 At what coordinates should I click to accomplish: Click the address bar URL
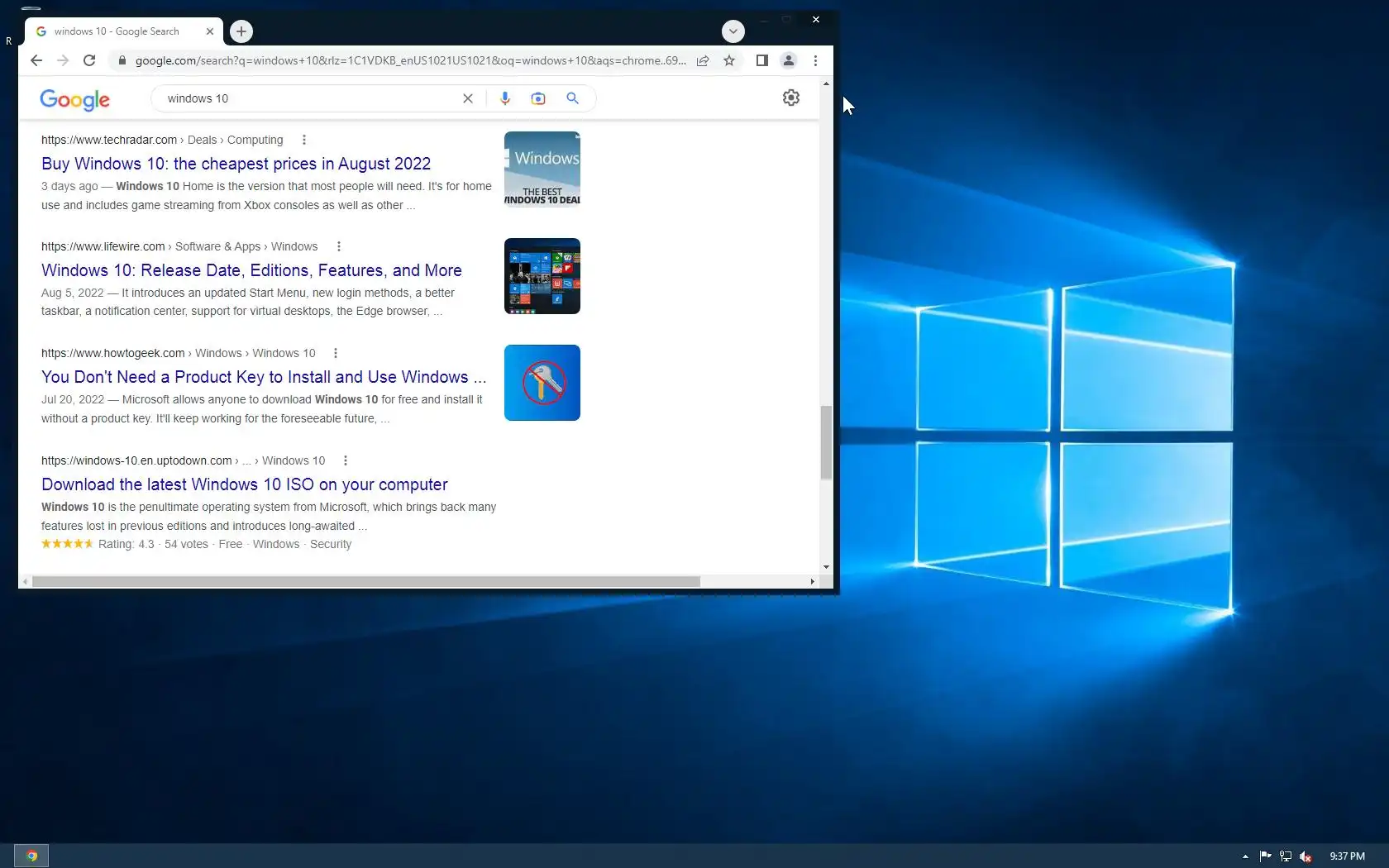coord(411,60)
